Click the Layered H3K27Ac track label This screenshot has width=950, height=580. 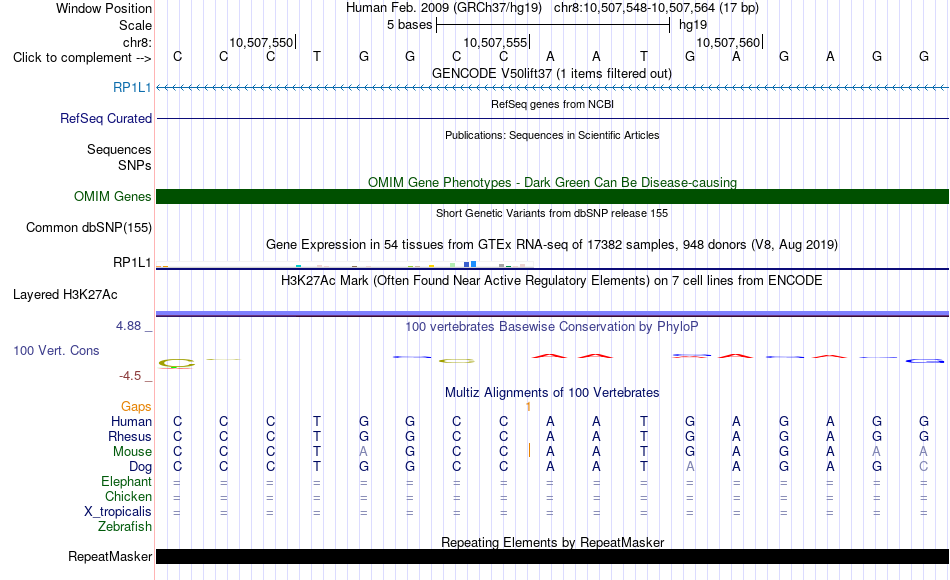click(65, 295)
